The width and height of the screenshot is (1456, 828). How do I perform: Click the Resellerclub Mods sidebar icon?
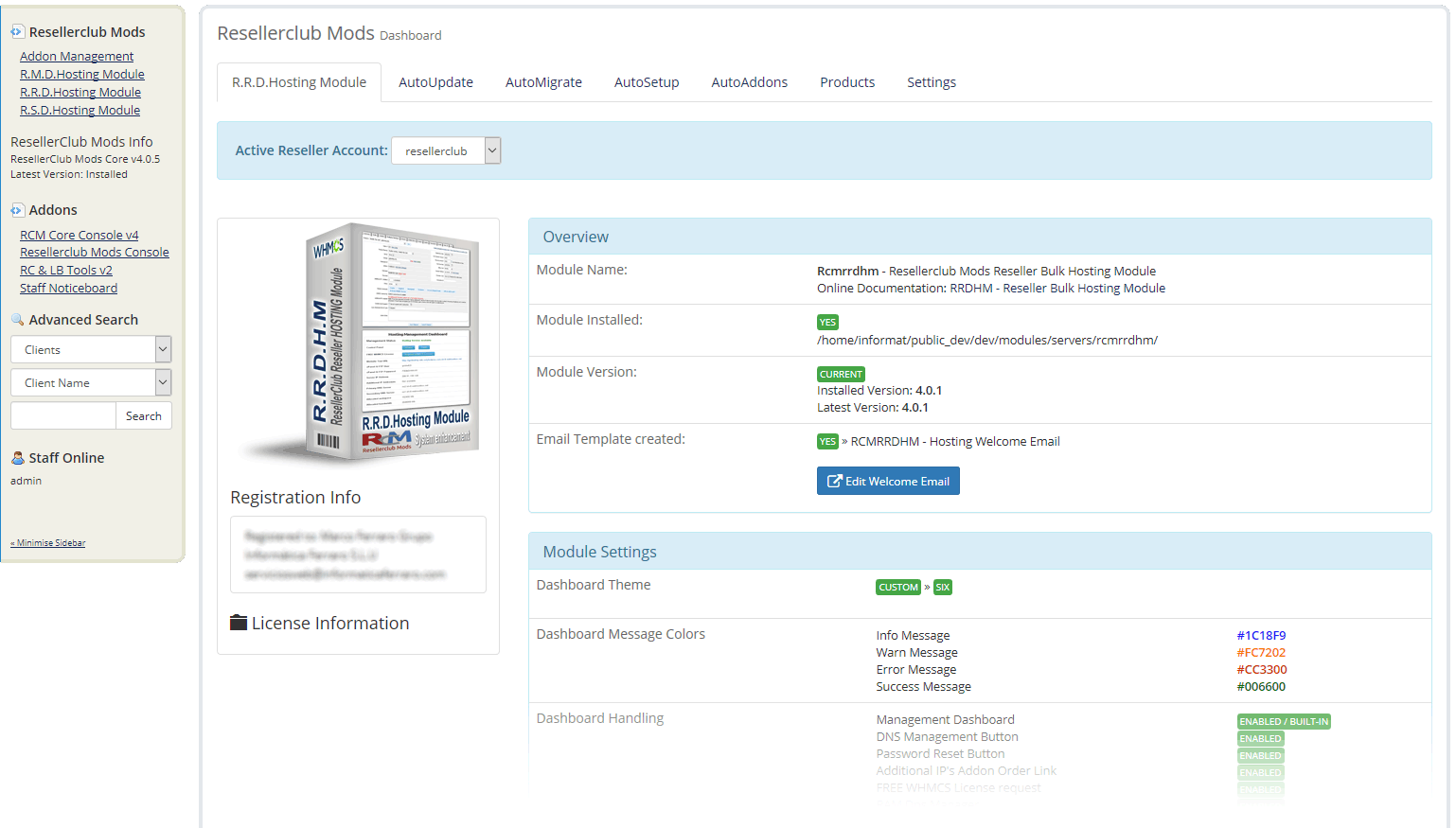click(x=17, y=32)
